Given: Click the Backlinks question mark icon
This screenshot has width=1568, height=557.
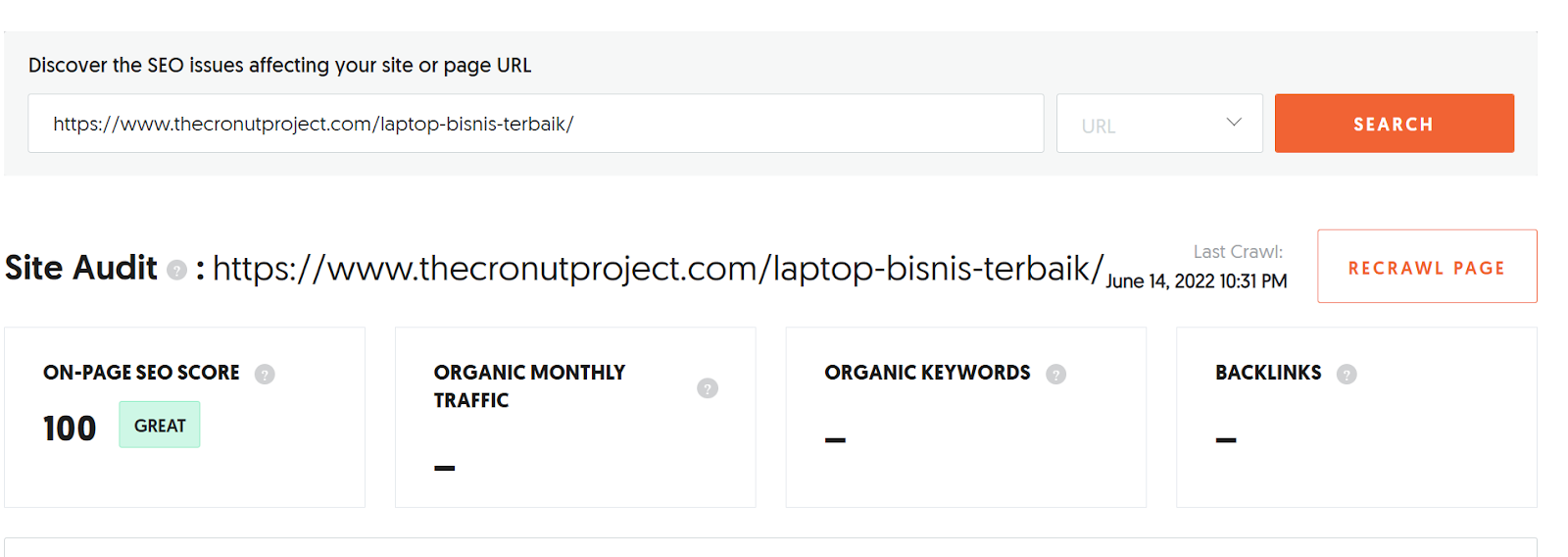Looking at the screenshot, I should pyautogui.click(x=1347, y=374).
